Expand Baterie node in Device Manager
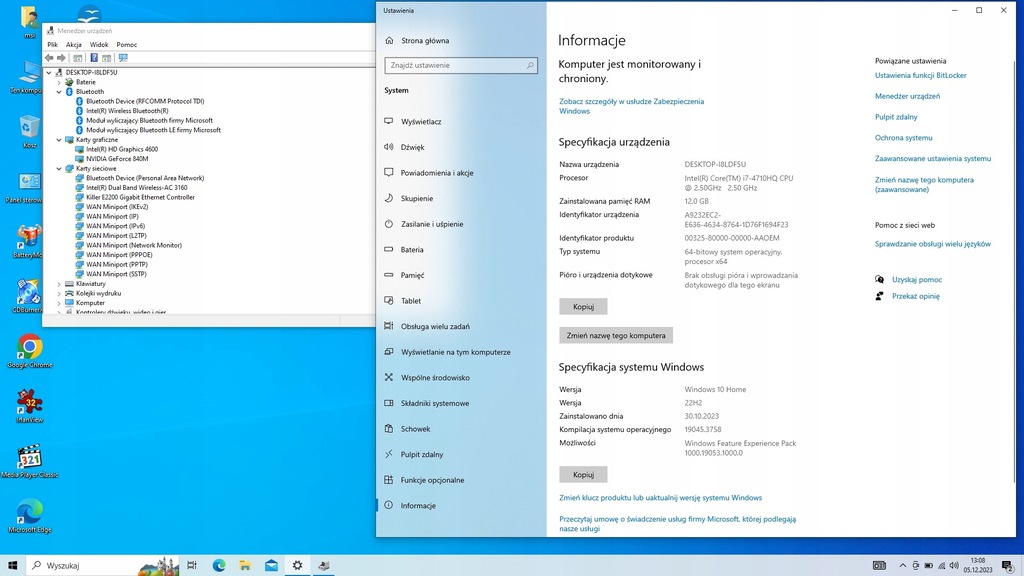Viewport: 1024px width, 576px height. (59, 82)
